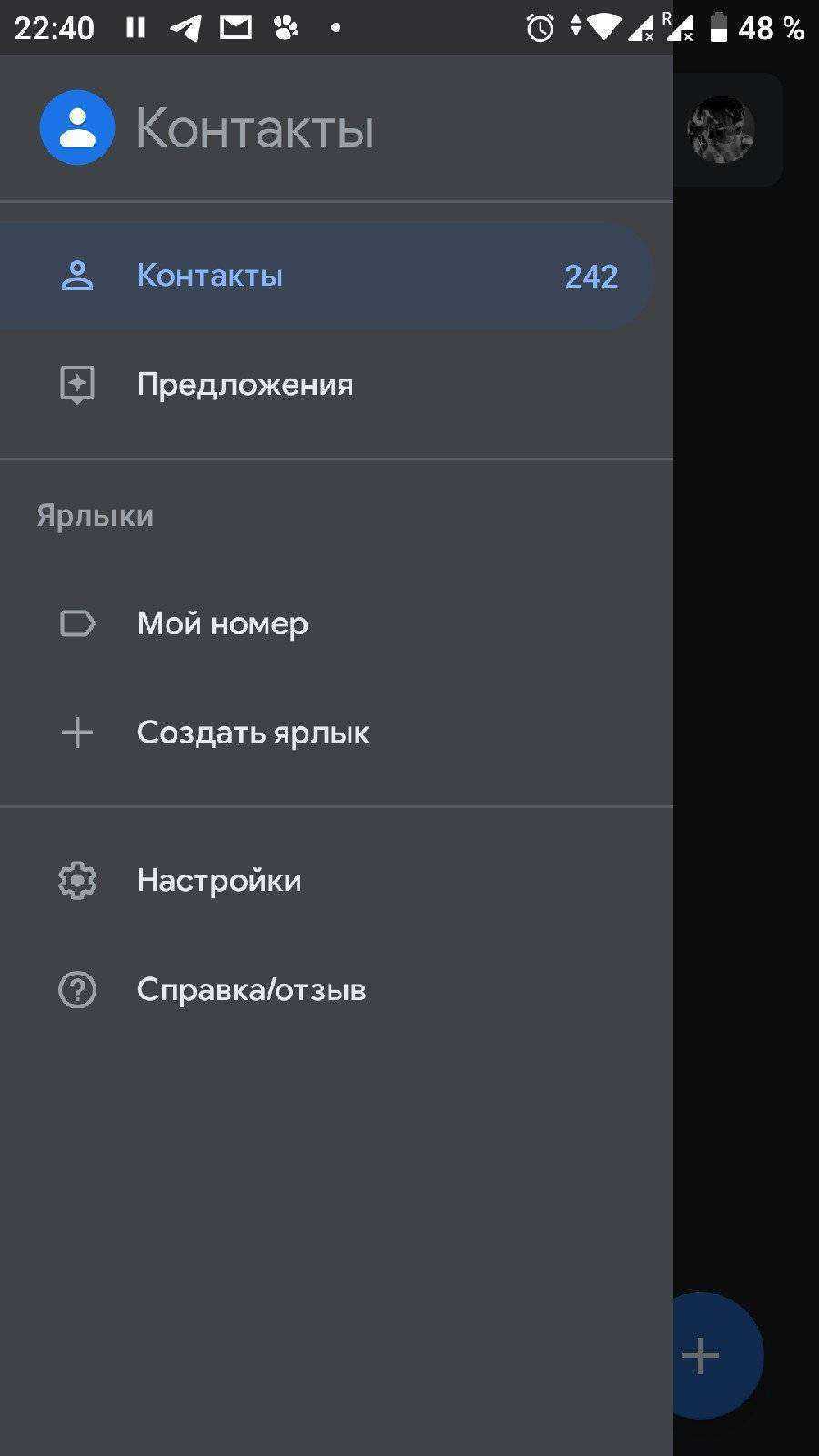
Task: Tap the plus icon for Создать ярлык
Action: [x=77, y=733]
